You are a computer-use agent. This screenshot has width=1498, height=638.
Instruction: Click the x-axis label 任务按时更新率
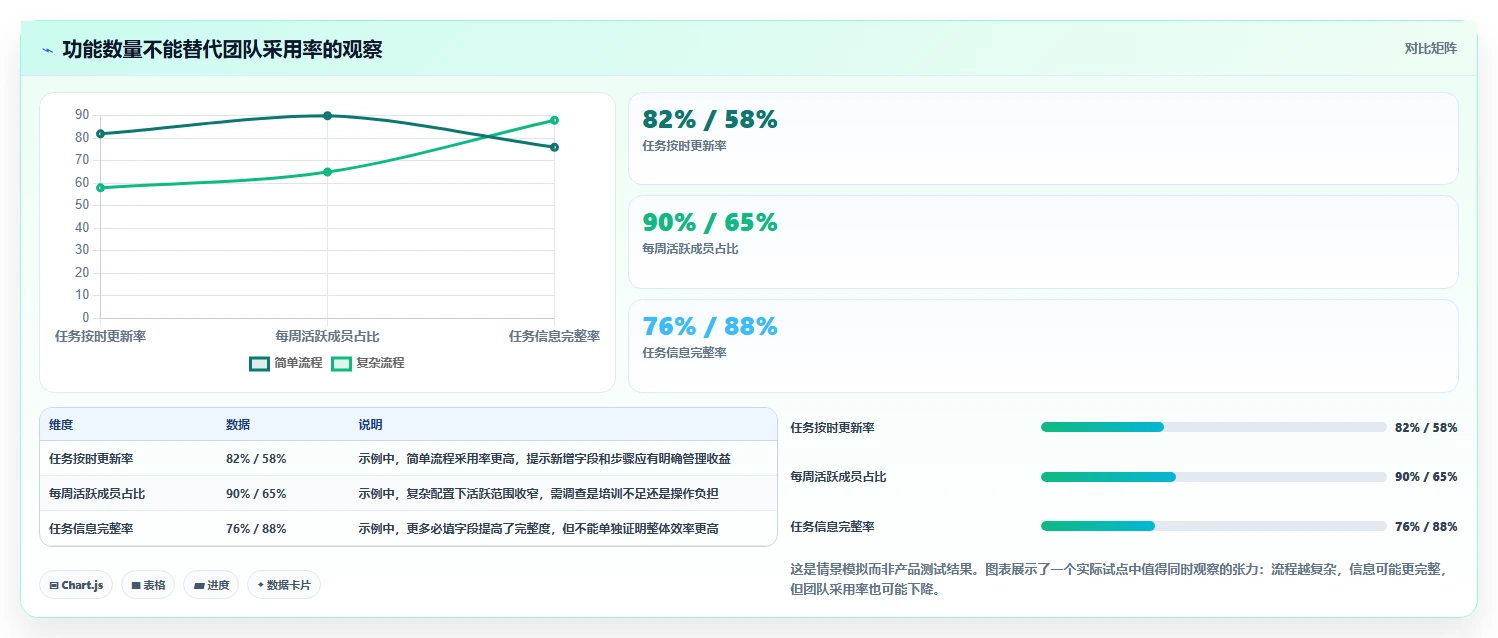(x=100, y=336)
